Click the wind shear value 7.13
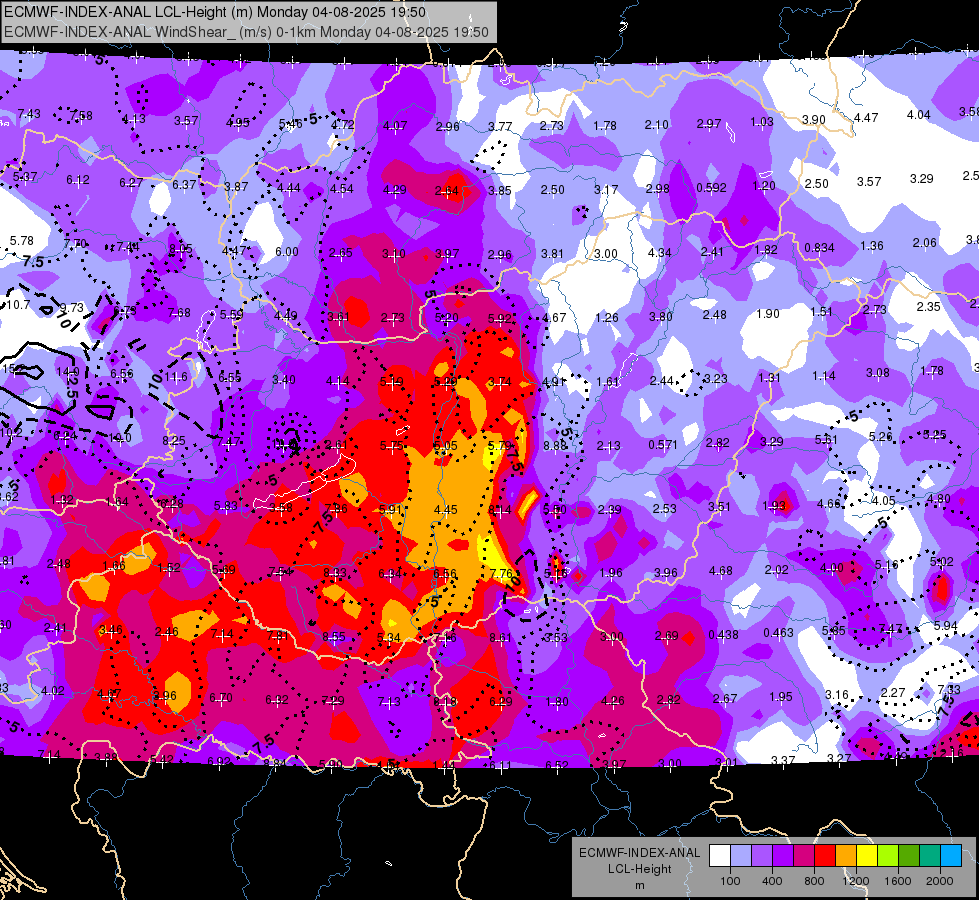Screen dimensions: 979x900 (x=389, y=702)
